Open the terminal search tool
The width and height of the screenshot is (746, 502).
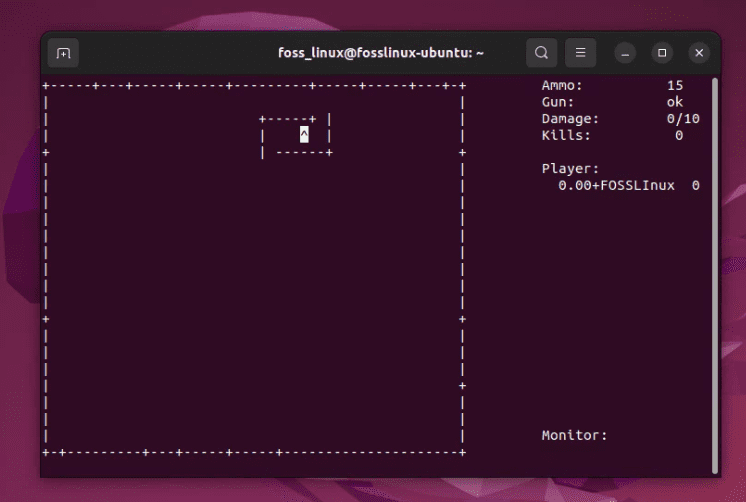541,53
